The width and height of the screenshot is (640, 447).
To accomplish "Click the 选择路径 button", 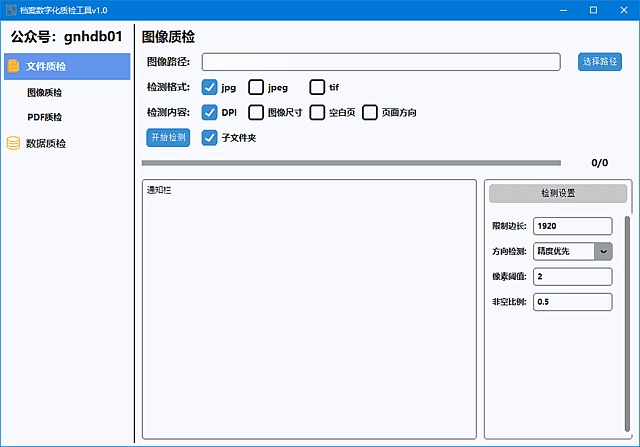I will pyautogui.click(x=599, y=62).
